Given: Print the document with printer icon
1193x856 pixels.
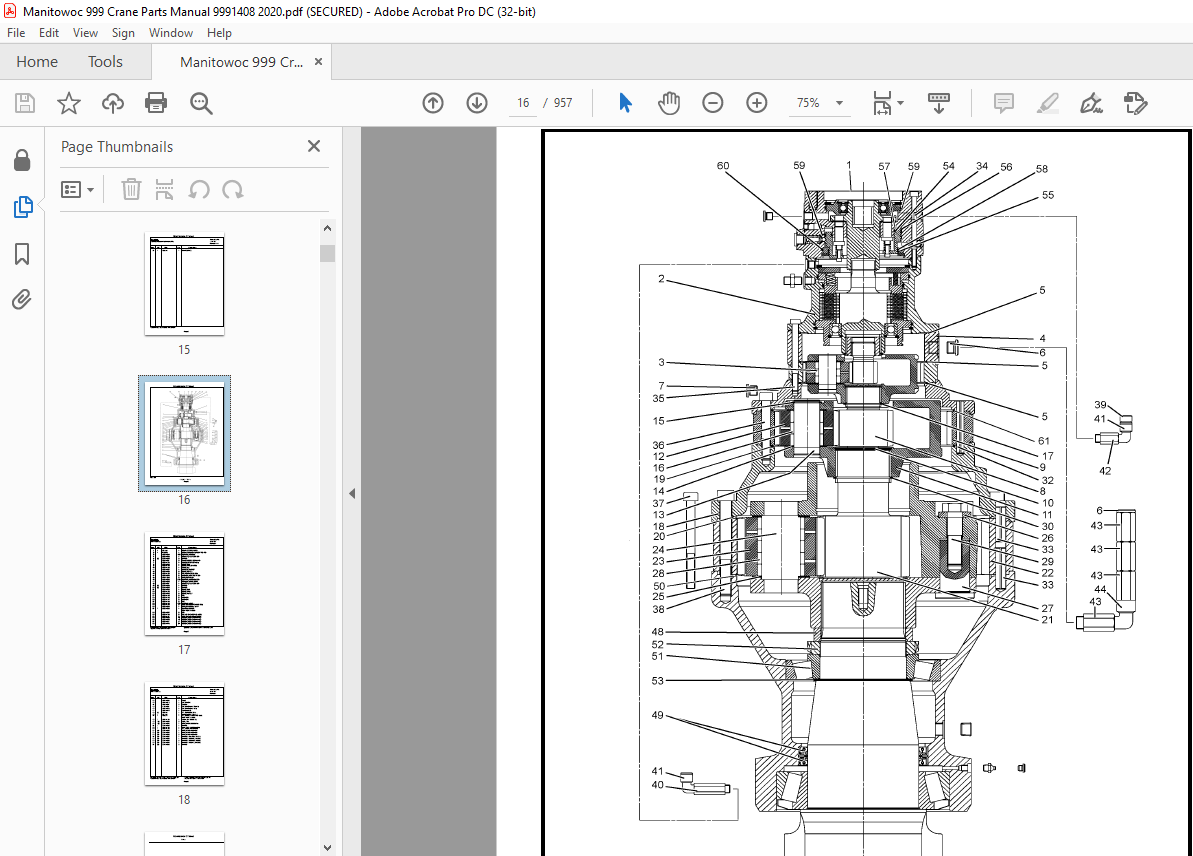Looking at the screenshot, I should pyautogui.click(x=156, y=103).
